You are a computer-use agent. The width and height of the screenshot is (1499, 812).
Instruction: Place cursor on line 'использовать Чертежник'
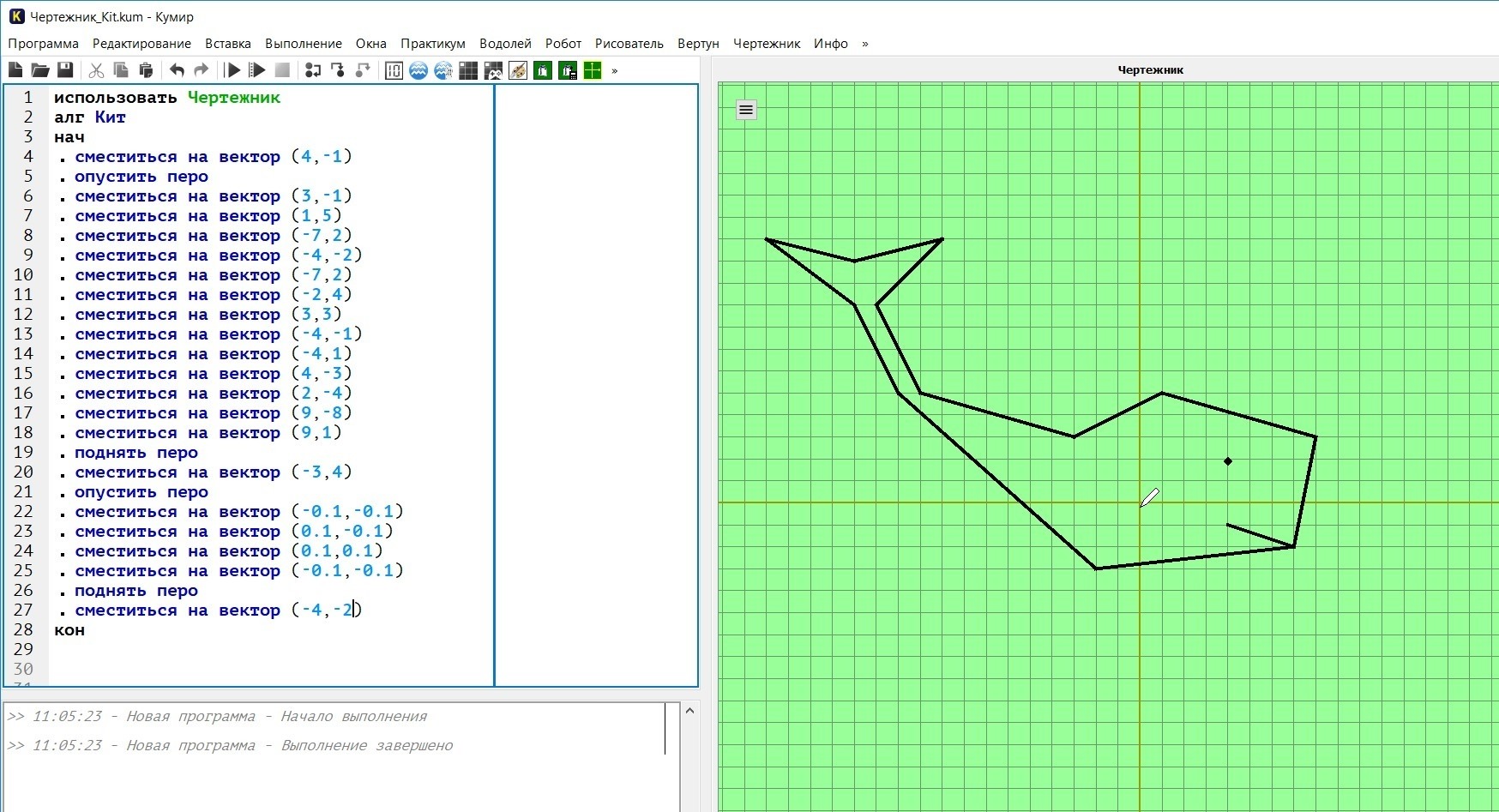coord(167,98)
